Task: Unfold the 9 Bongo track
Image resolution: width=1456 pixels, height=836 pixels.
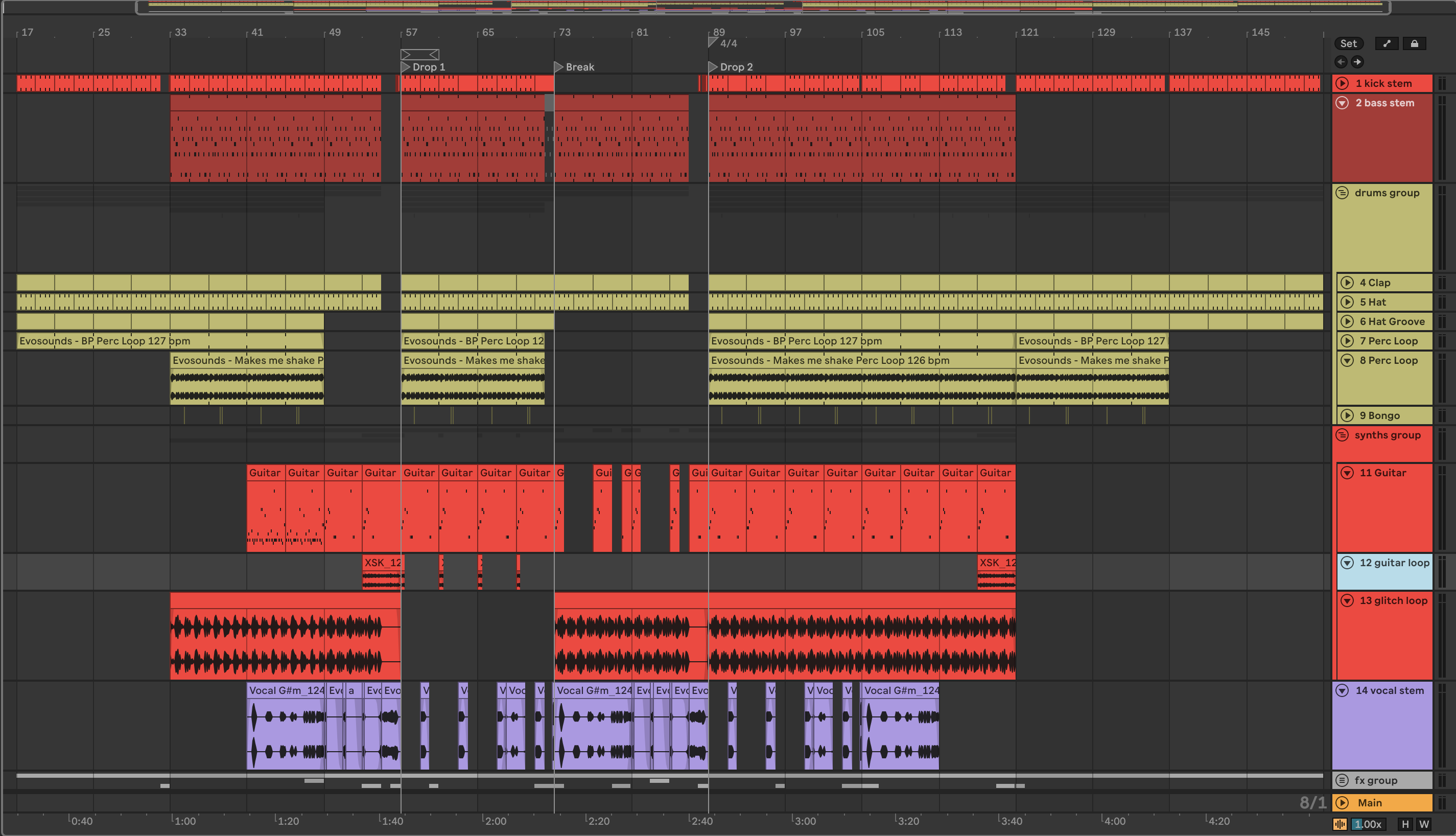Action: (1347, 416)
